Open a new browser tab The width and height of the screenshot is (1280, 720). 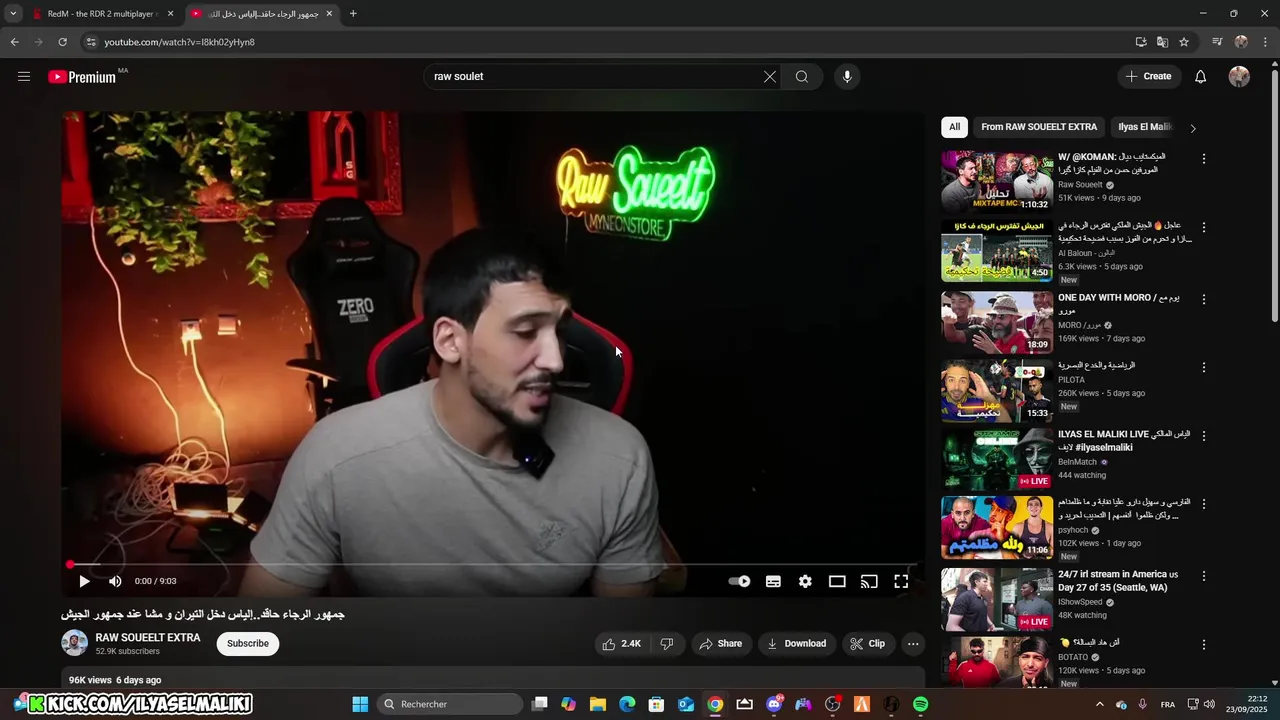[x=353, y=14]
